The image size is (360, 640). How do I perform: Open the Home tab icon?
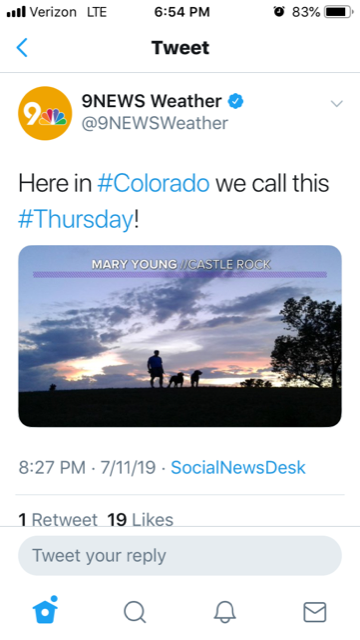click(x=45, y=610)
